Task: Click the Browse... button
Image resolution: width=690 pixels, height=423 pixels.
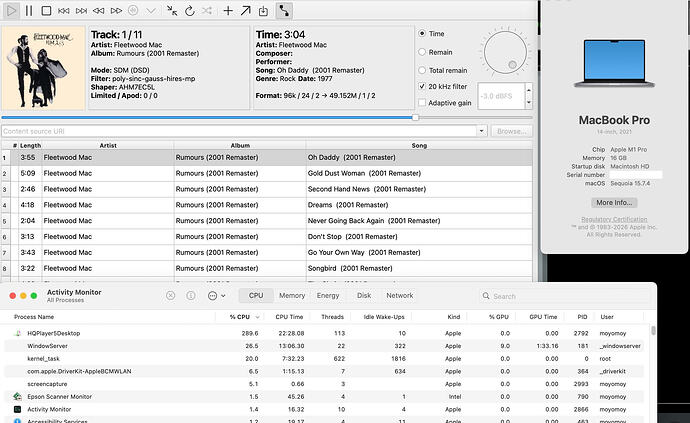Action: pyautogui.click(x=511, y=131)
